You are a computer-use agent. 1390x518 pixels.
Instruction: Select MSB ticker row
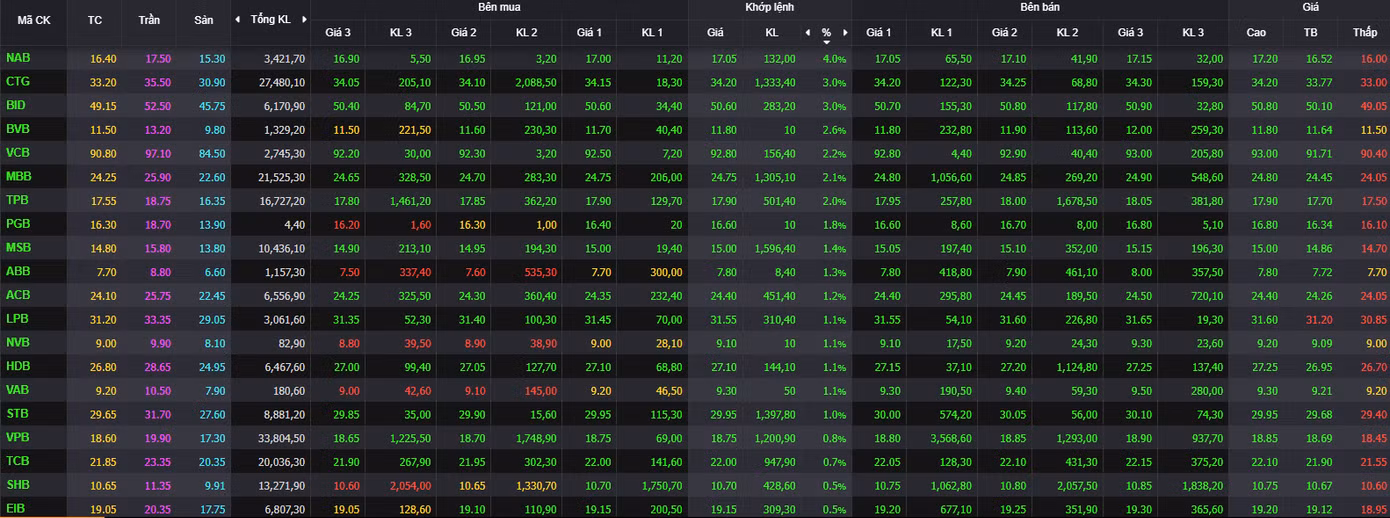coord(695,248)
